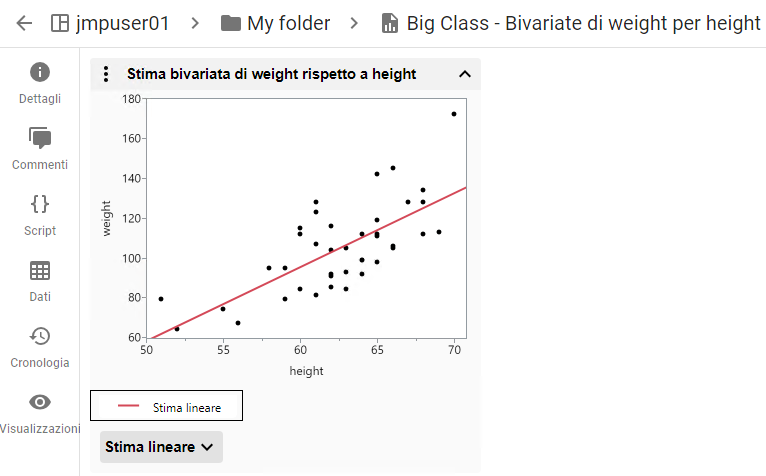The height and width of the screenshot is (476, 766).
Task: Click the chevron after jmpuser01
Action: click(x=194, y=23)
